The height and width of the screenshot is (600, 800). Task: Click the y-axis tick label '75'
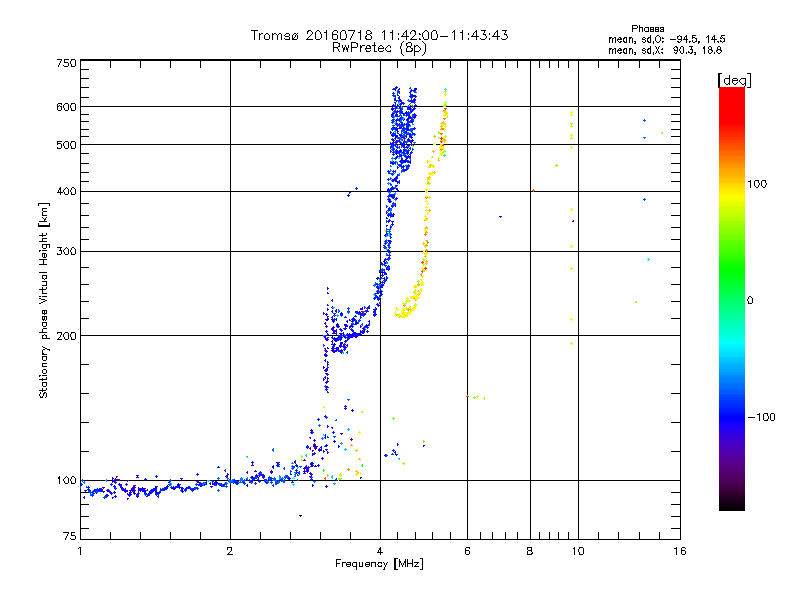coord(70,536)
